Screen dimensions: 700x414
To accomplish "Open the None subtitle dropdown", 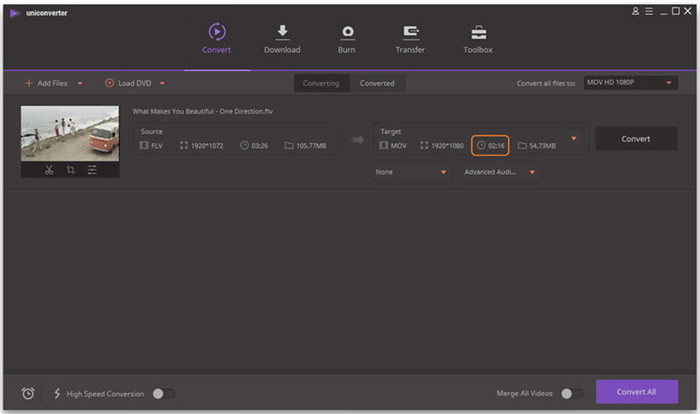I will coord(411,172).
